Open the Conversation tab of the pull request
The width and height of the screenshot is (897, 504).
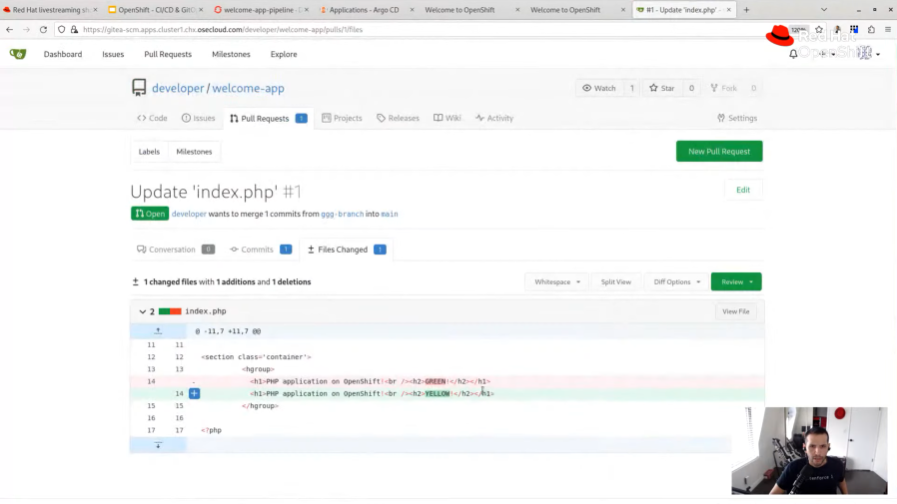coord(176,249)
